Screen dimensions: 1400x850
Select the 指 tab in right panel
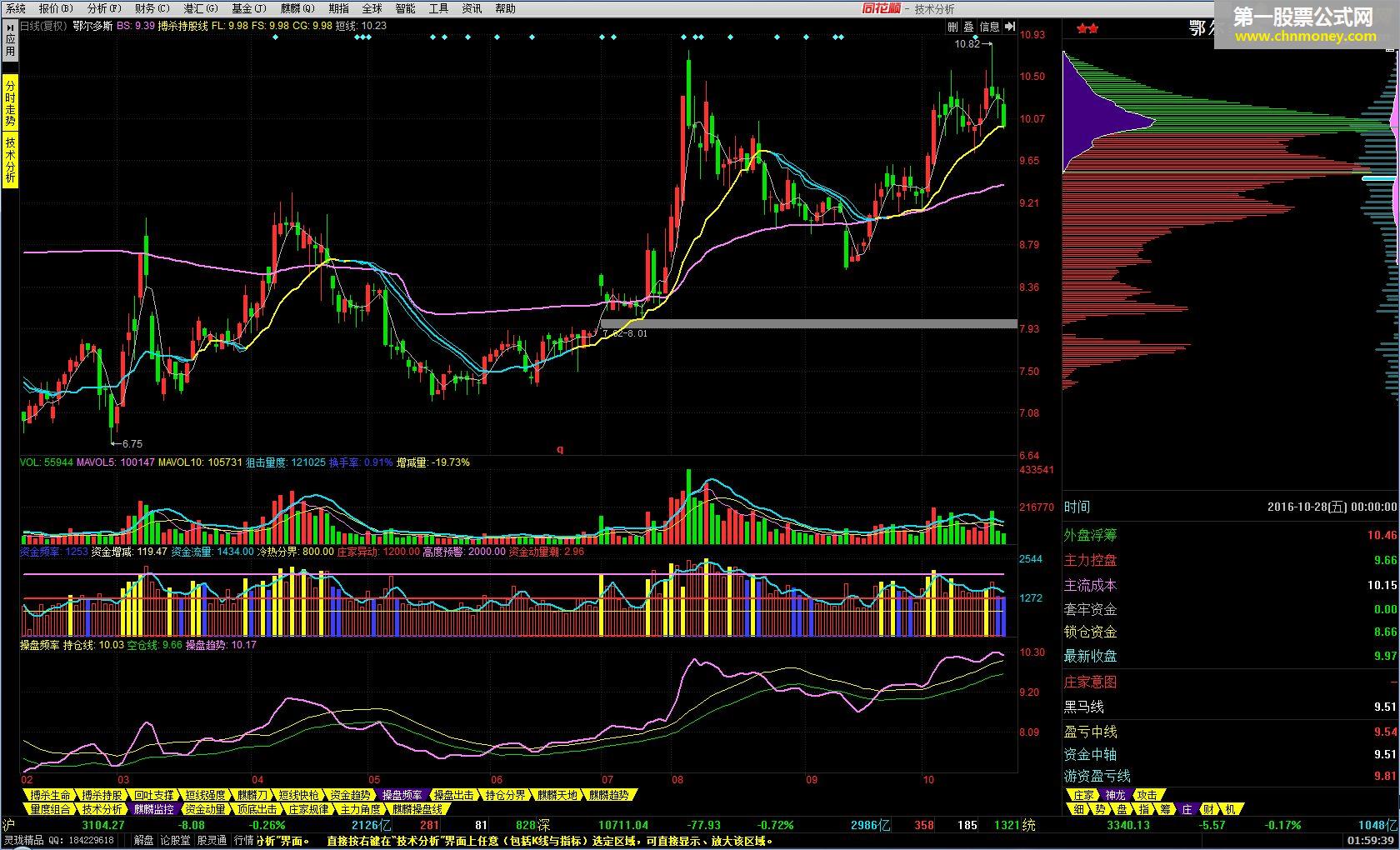1143,808
